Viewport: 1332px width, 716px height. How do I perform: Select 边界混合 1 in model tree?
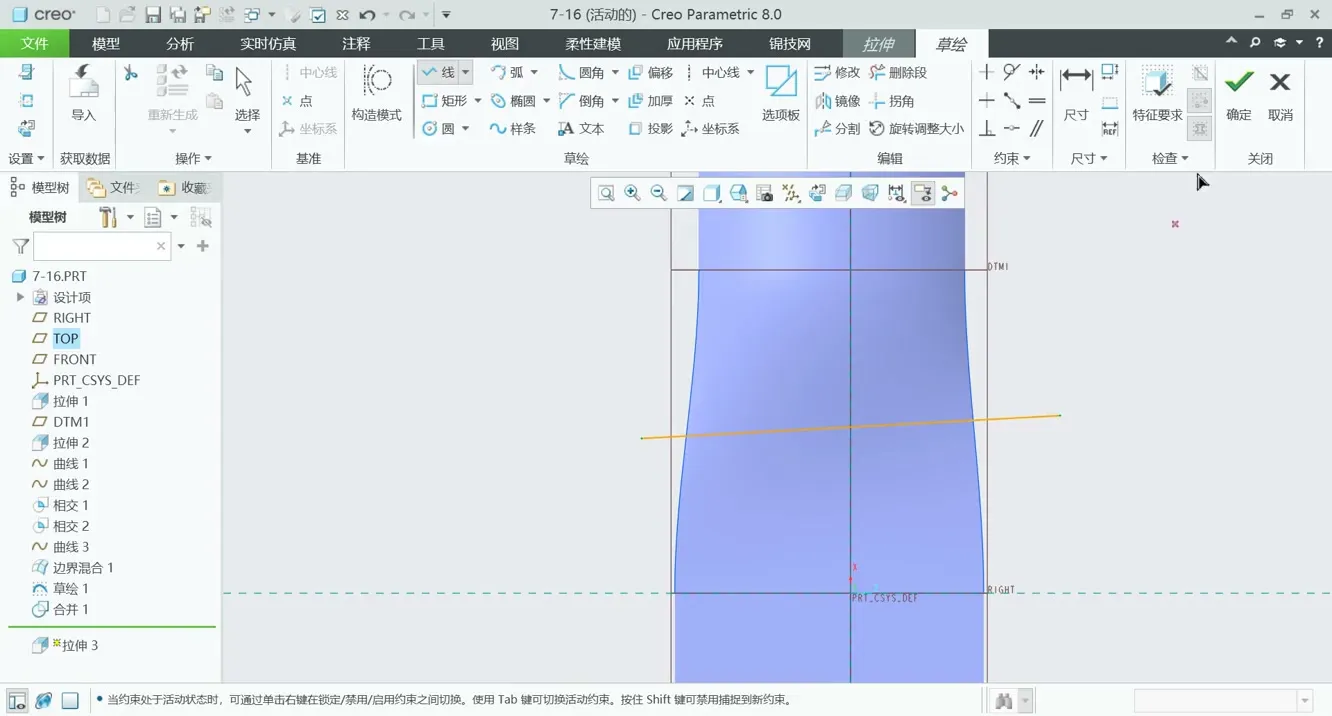point(83,568)
